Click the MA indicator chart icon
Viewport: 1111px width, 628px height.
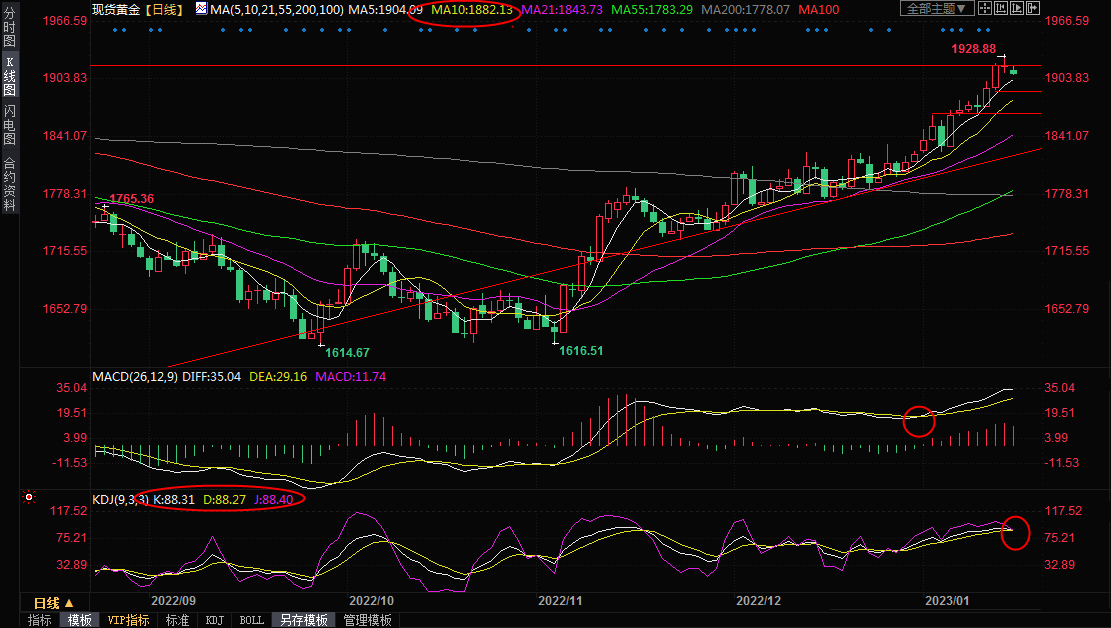point(201,9)
